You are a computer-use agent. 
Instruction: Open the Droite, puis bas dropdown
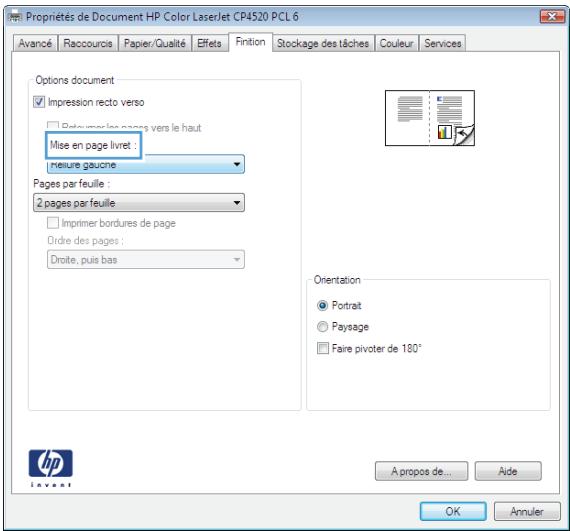coord(146,260)
